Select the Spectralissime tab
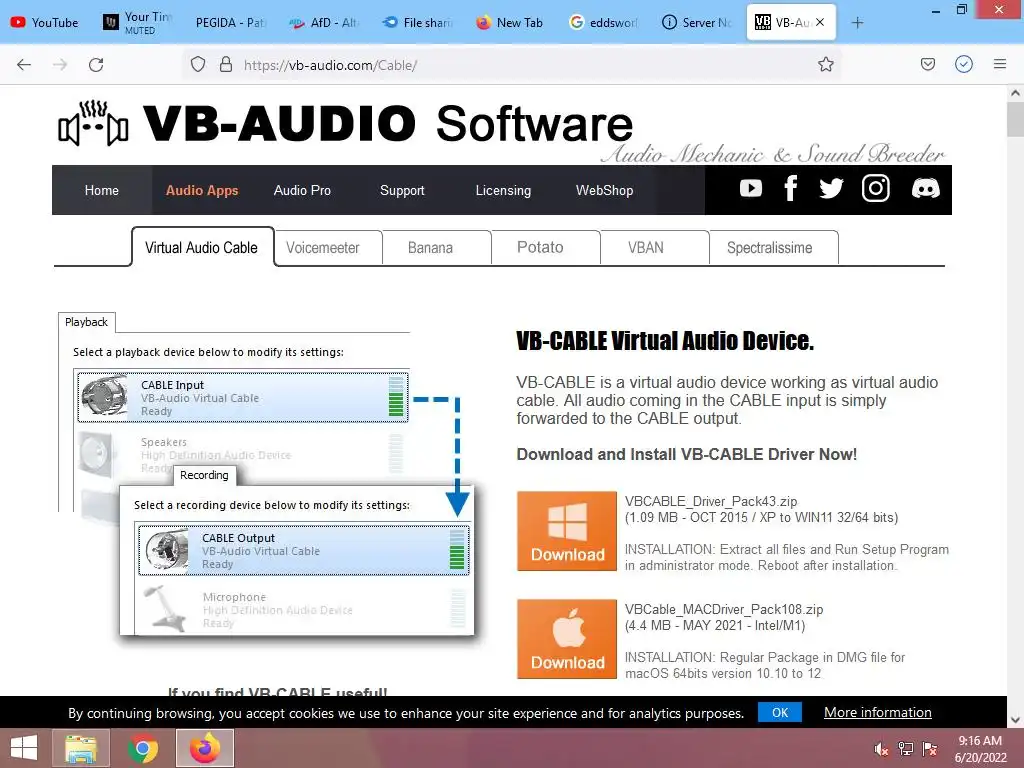This screenshot has height=768, width=1024. point(774,248)
